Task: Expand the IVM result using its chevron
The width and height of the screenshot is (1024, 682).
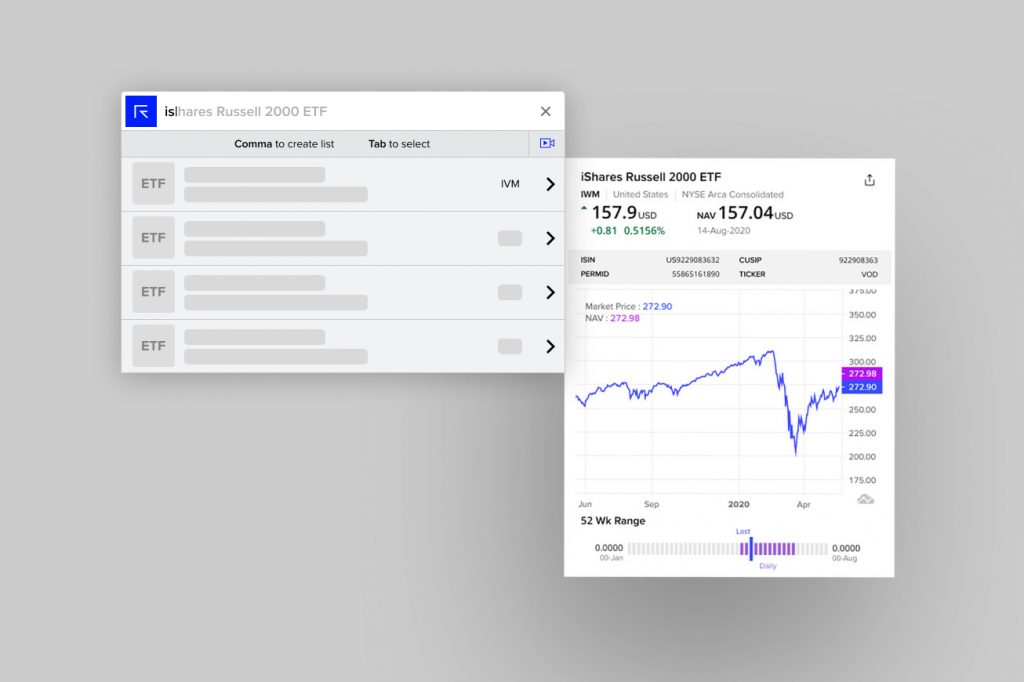Action: (550, 184)
